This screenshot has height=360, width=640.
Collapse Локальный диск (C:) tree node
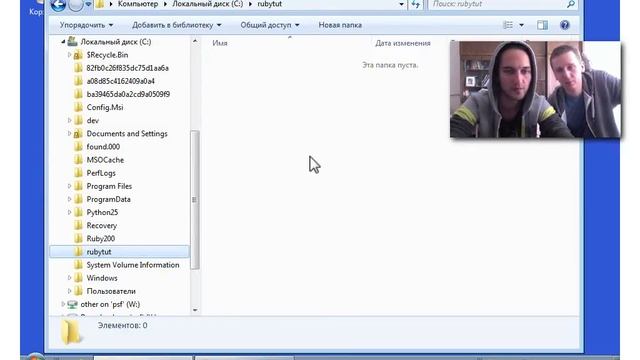[63, 42]
